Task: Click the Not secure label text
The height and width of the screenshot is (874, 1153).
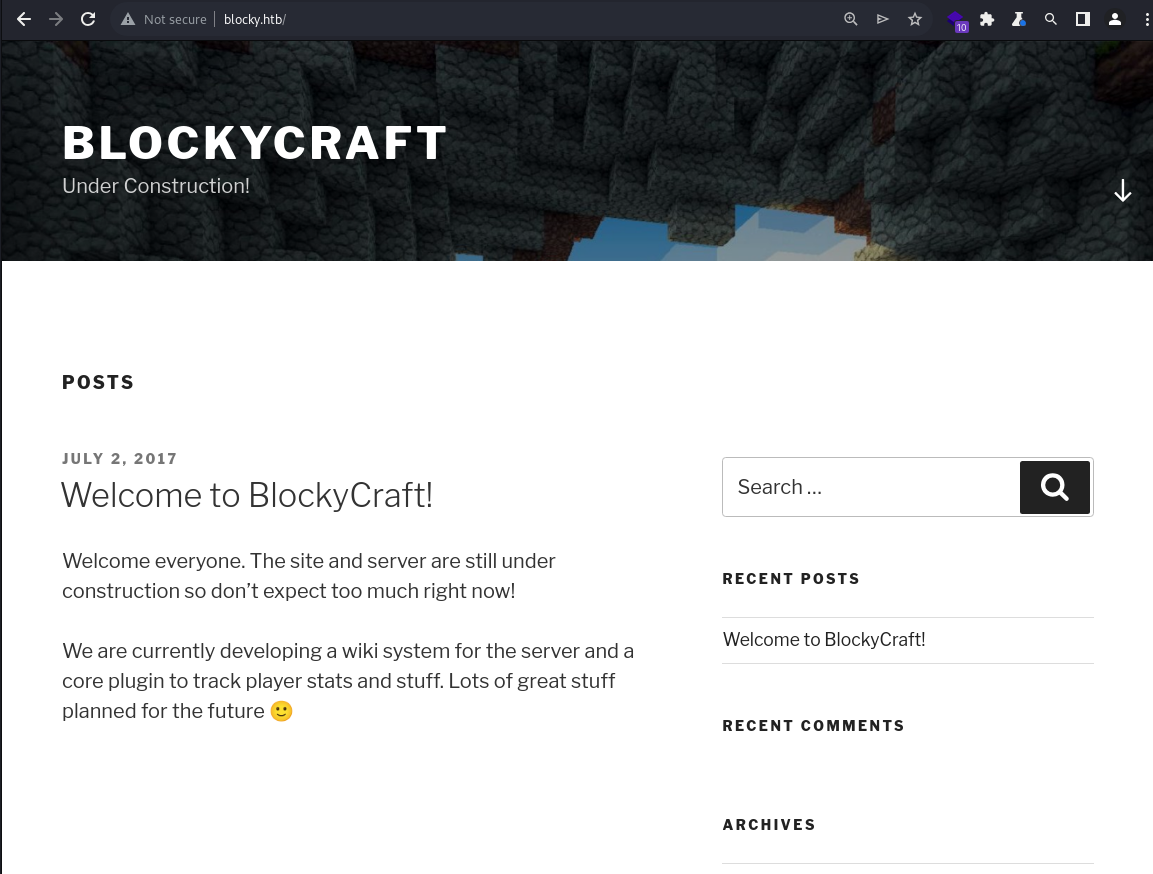Action: tap(175, 19)
